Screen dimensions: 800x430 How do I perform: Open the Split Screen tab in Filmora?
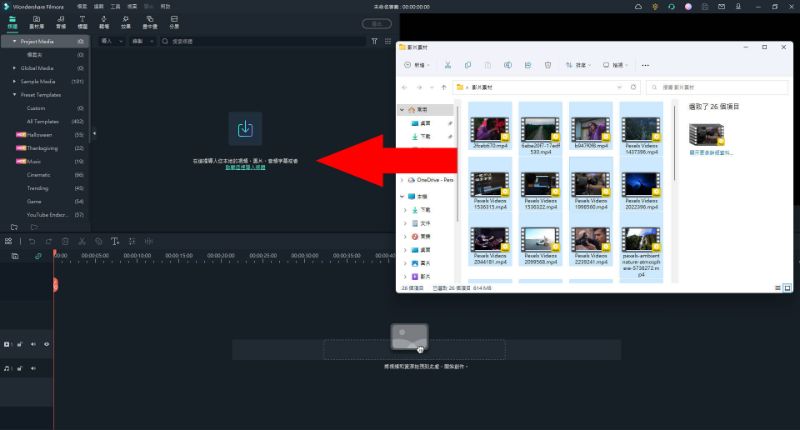(174, 22)
